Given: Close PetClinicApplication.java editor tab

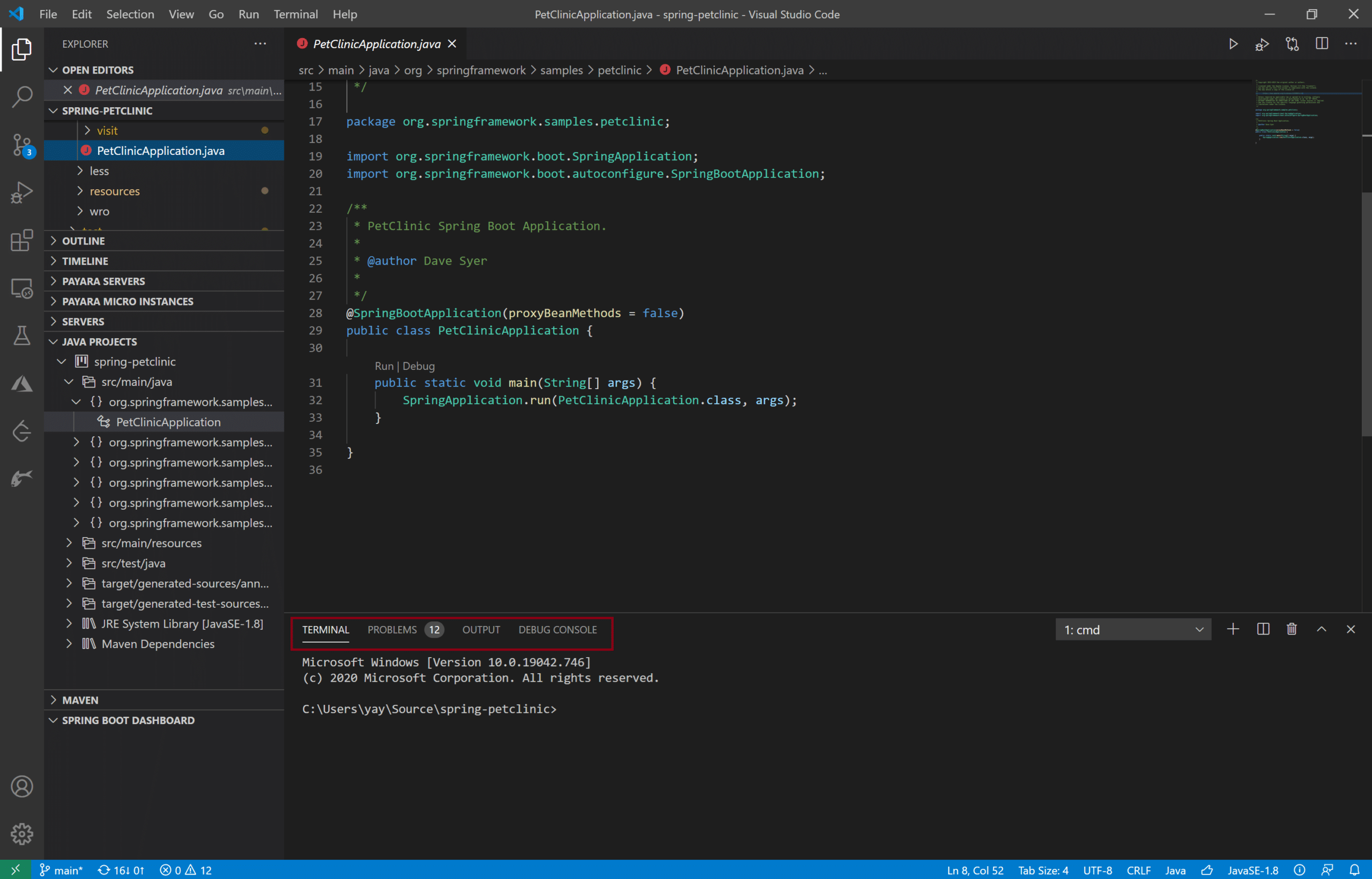Looking at the screenshot, I should tap(452, 44).
